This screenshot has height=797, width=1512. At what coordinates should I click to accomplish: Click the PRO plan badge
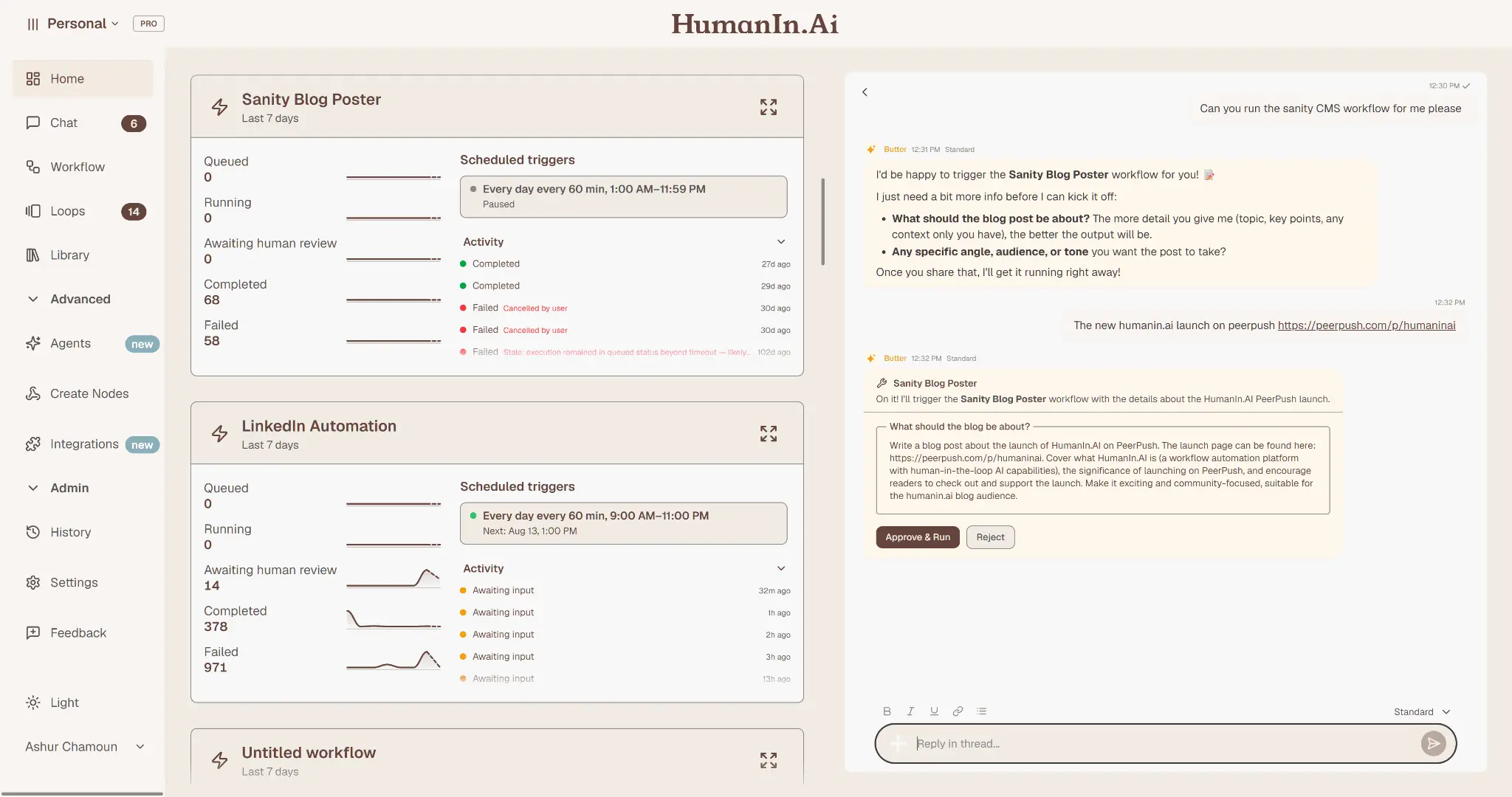tap(148, 24)
